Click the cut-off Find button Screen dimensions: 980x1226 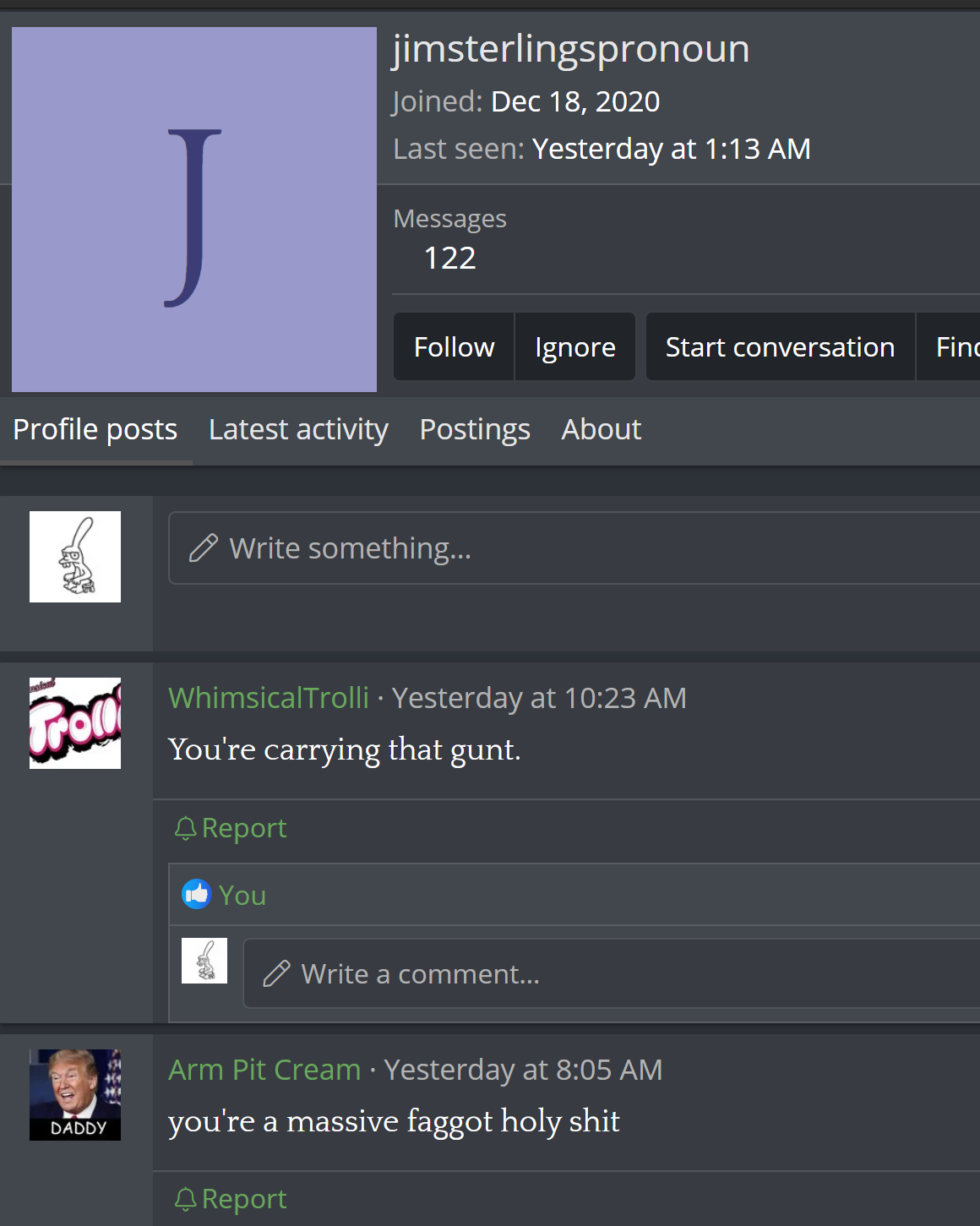[x=949, y=347]
